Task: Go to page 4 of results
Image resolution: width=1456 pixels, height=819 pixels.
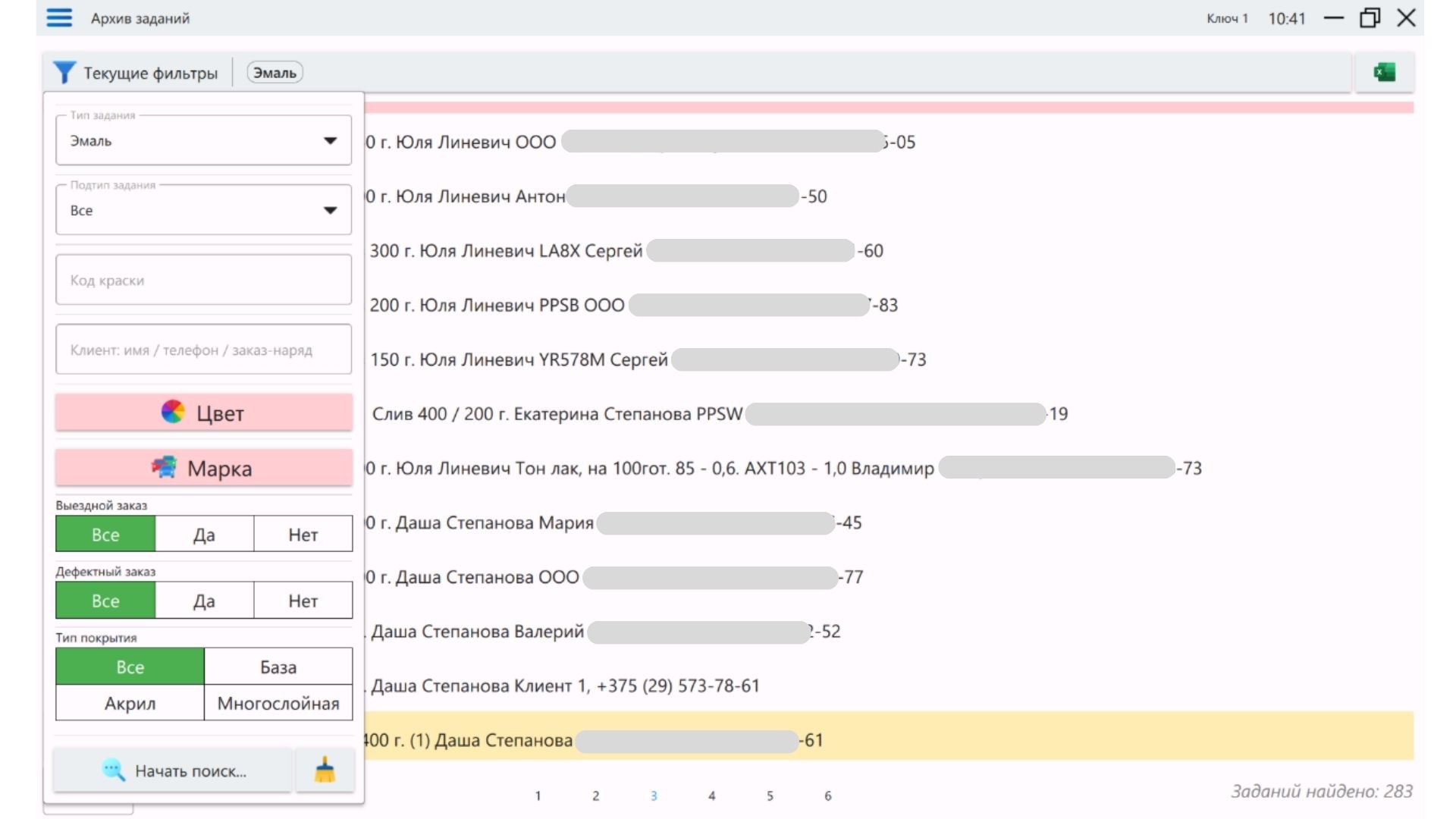Action: tap(711, 795)
